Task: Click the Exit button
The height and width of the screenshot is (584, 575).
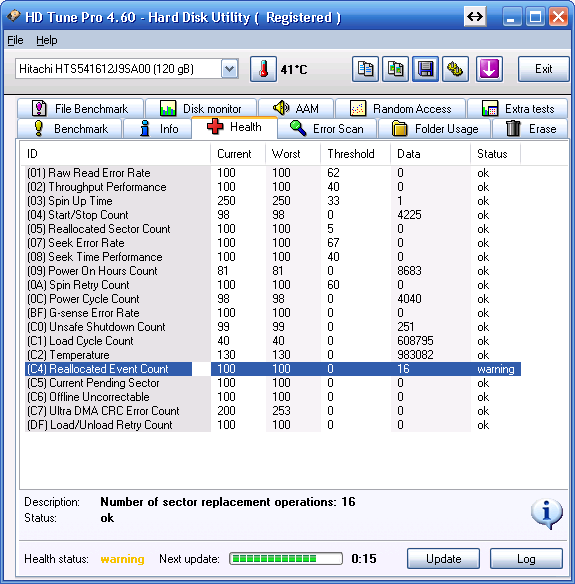Action: [x=544, y=69]
